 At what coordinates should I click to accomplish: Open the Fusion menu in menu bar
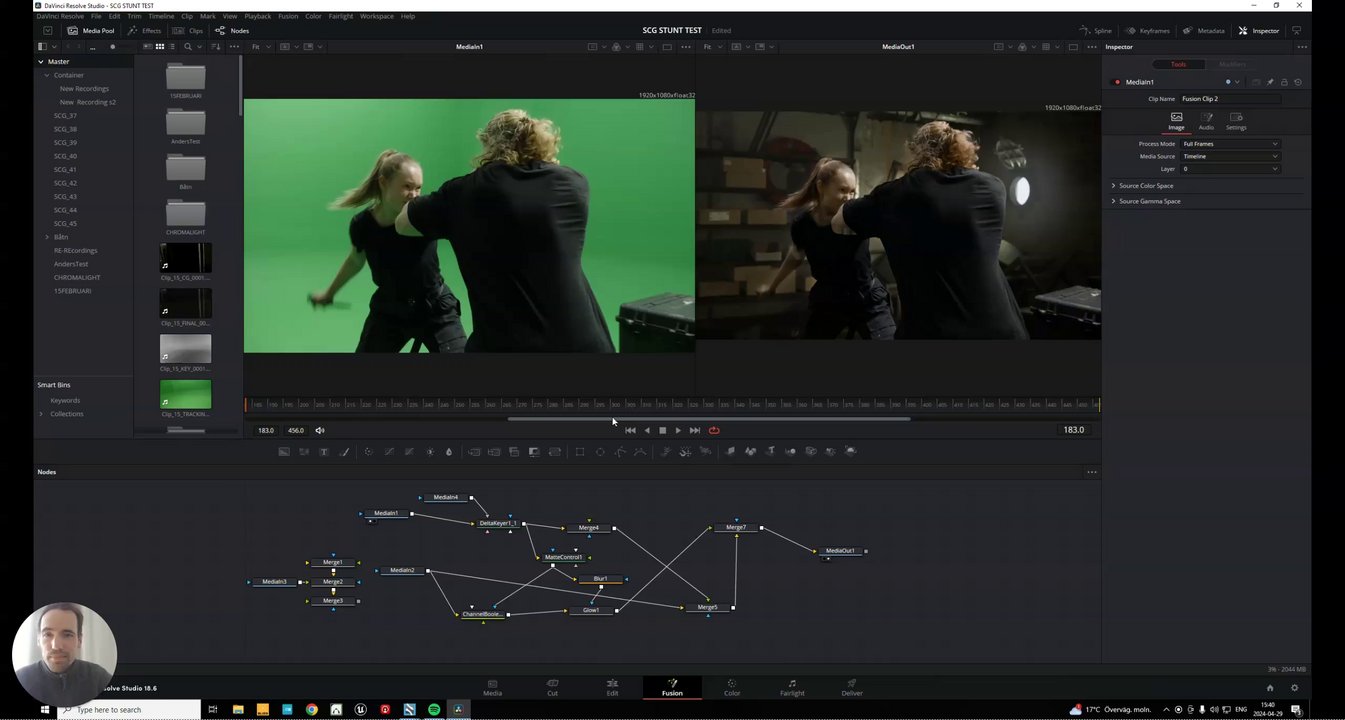(x=288, y=16)
